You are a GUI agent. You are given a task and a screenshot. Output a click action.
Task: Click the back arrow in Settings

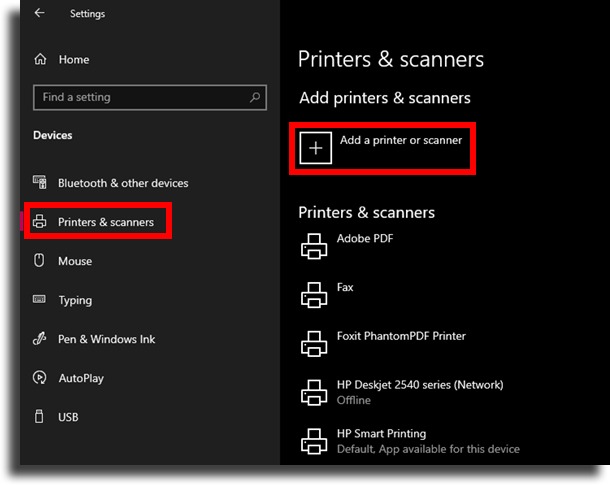click(x=39, y=13)
